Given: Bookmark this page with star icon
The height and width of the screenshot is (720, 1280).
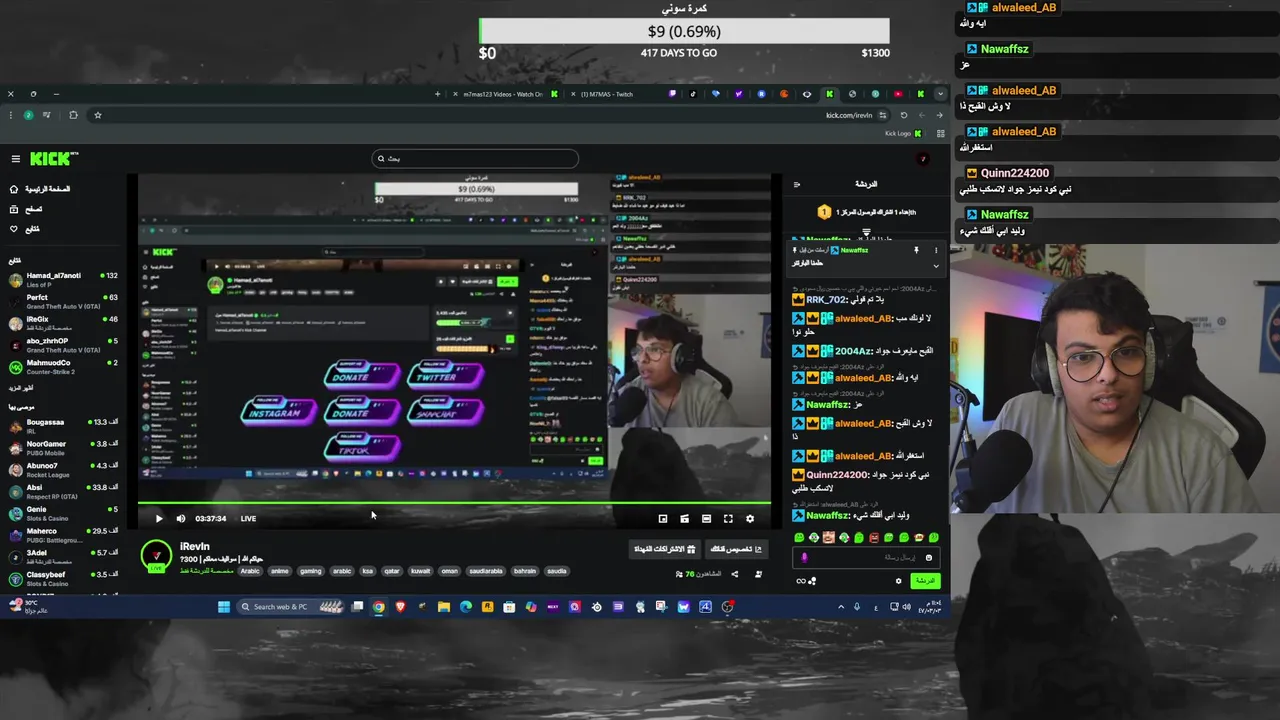Looking at the screenshot, I should click(98, 115).
